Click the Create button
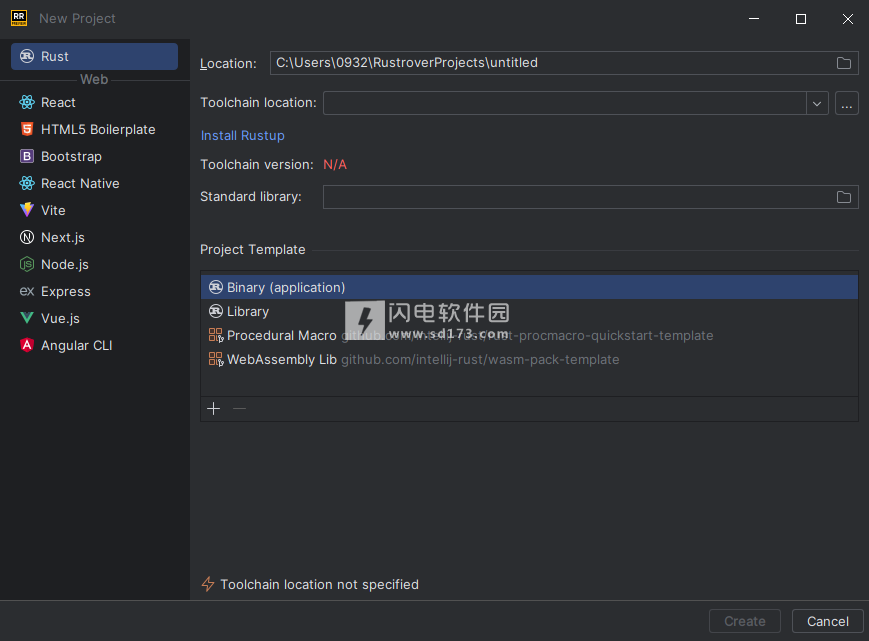Viewport: 869px width, 641px height. (x=745, y=622)
